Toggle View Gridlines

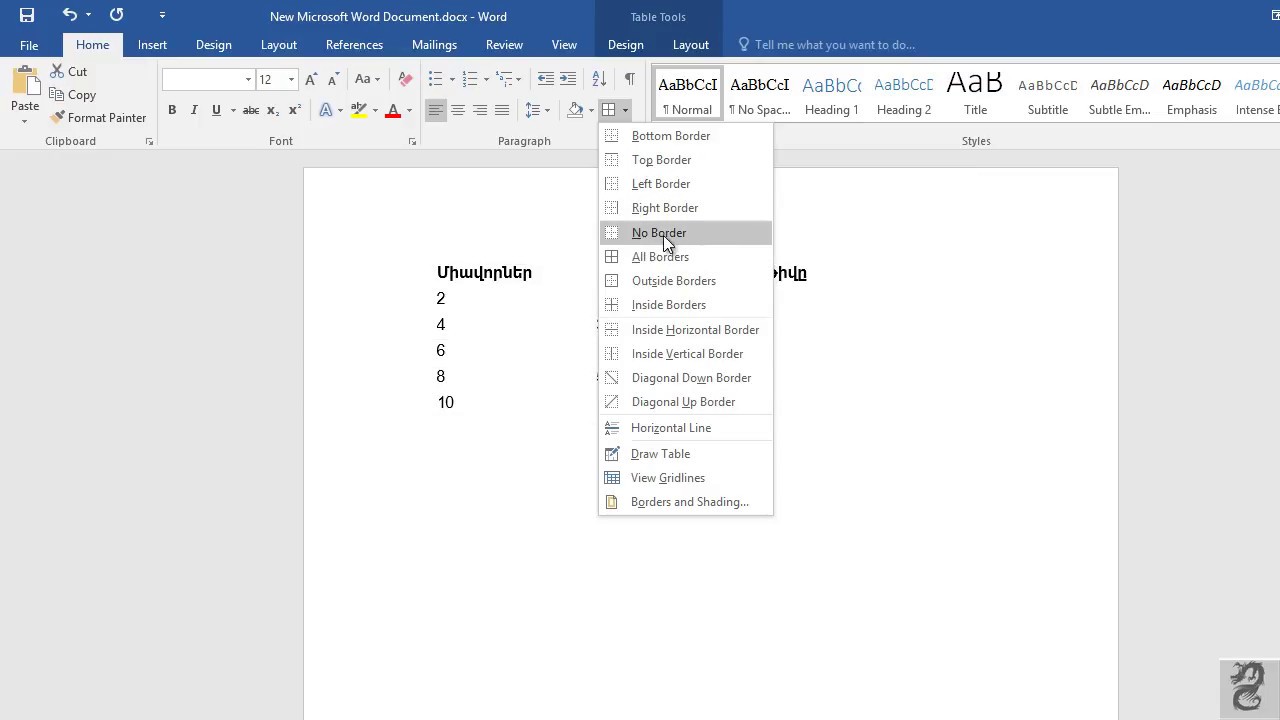pyautogui.click(x=686, y=478)
